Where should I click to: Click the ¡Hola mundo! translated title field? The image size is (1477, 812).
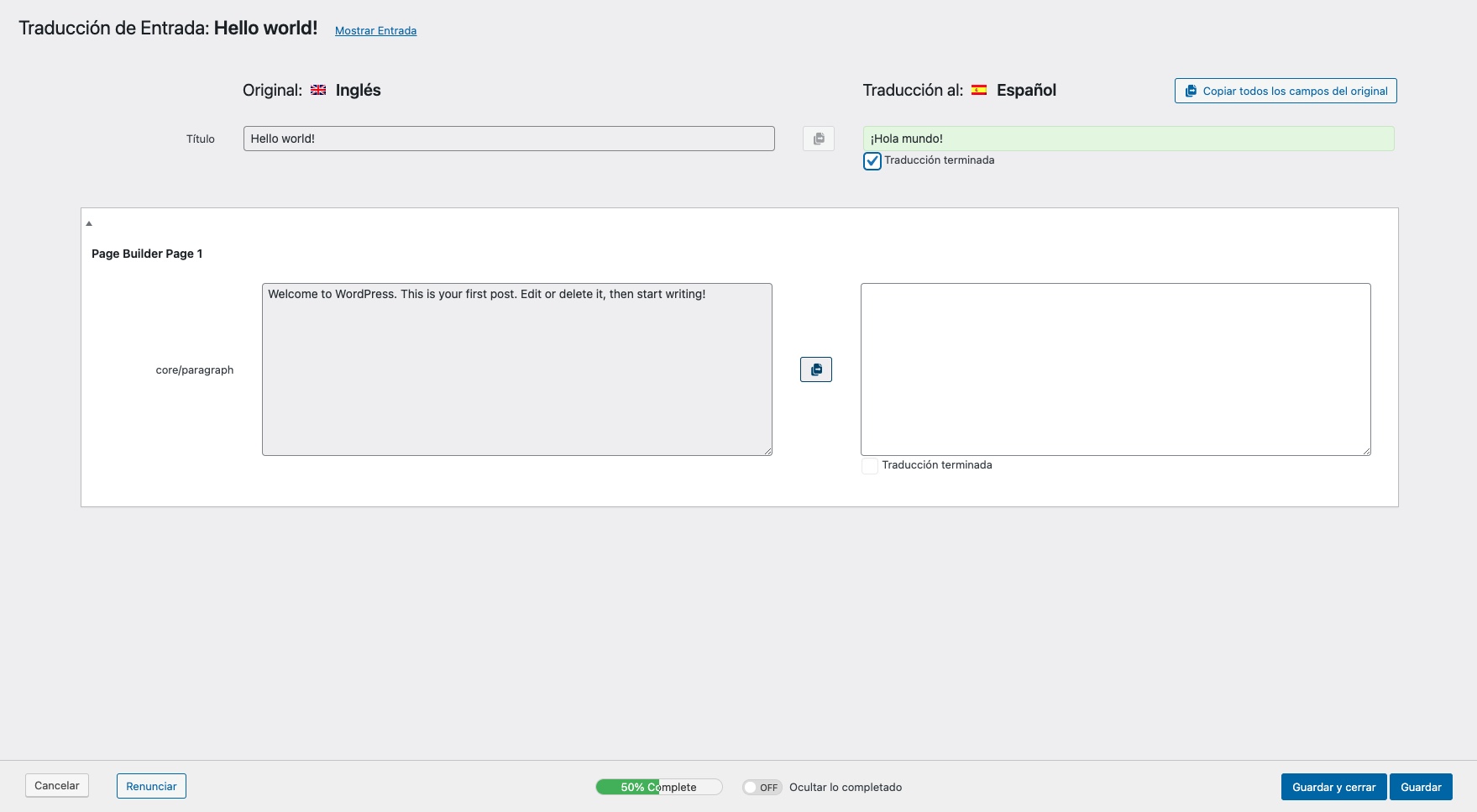click(1128, 139)
